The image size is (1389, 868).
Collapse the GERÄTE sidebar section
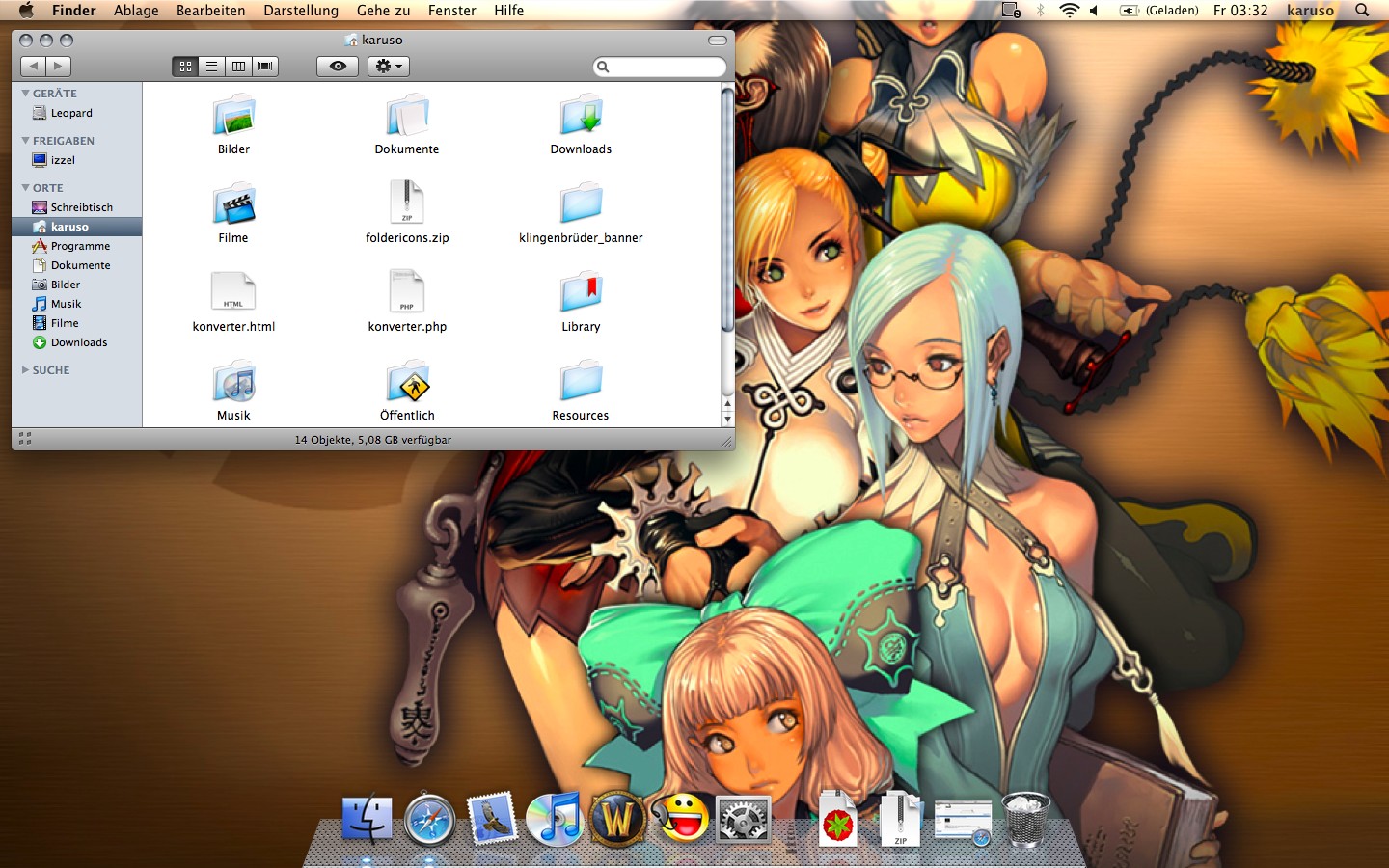(x=26, y=94)
